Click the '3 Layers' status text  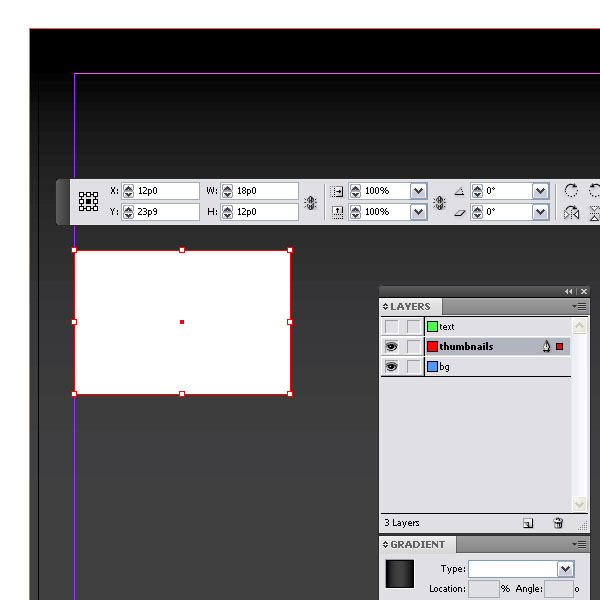click(x=402, y=523)
